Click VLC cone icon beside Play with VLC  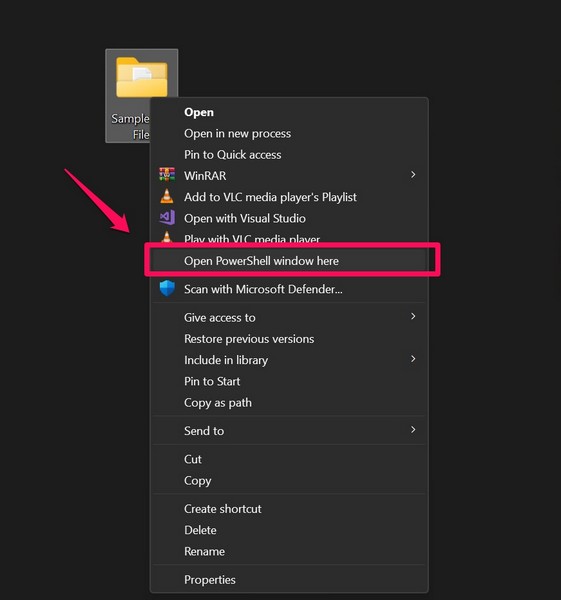167,237
